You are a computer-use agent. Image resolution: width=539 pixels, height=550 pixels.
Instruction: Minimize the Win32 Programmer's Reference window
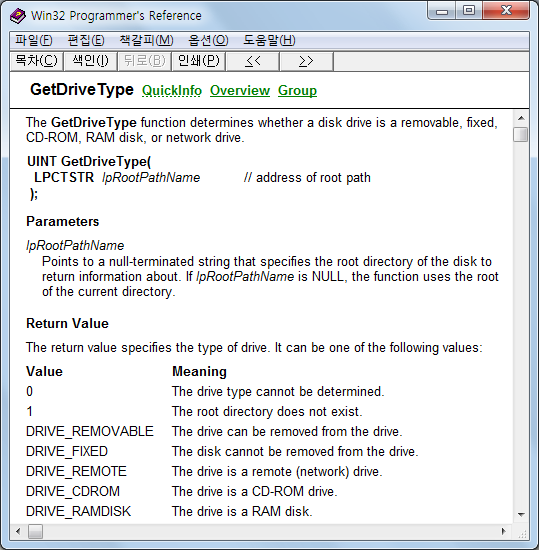pos(442,11)
